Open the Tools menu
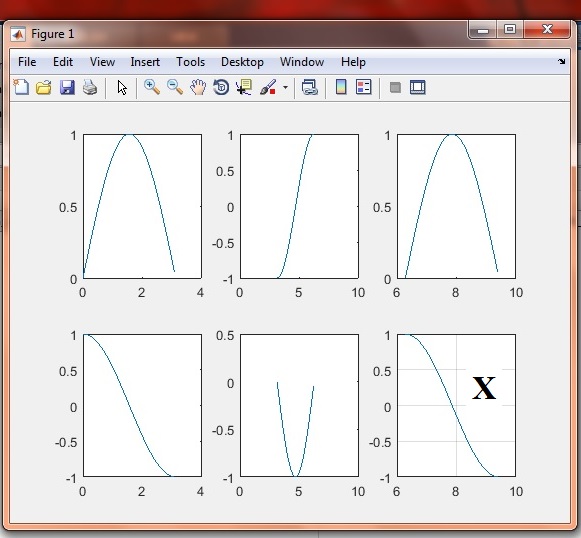581x538 pixels. 190,62
